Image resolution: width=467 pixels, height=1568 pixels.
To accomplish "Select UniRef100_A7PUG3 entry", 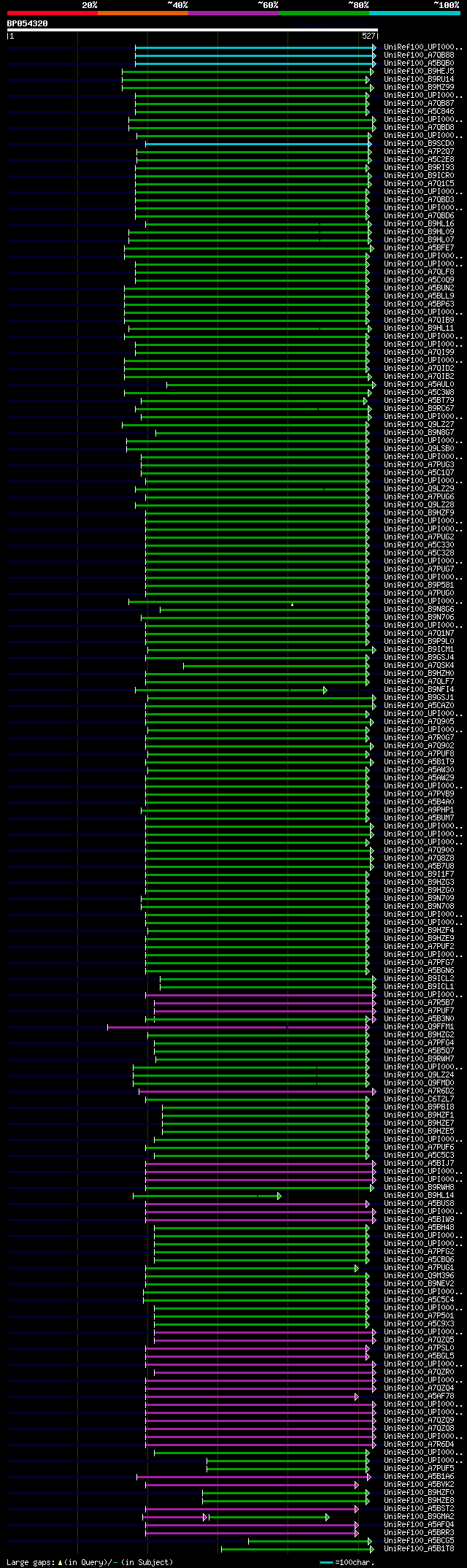I will [x=419, y=464].
